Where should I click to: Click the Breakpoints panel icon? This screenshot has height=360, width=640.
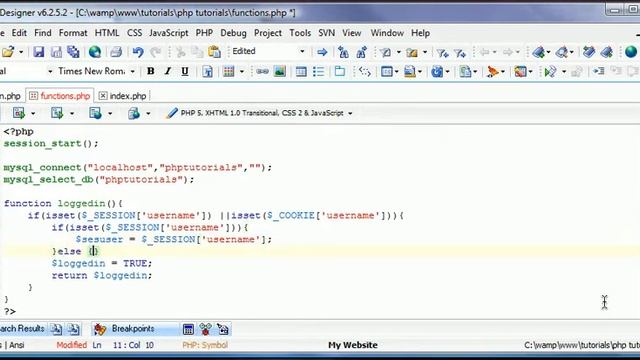(x=100, y=329)
